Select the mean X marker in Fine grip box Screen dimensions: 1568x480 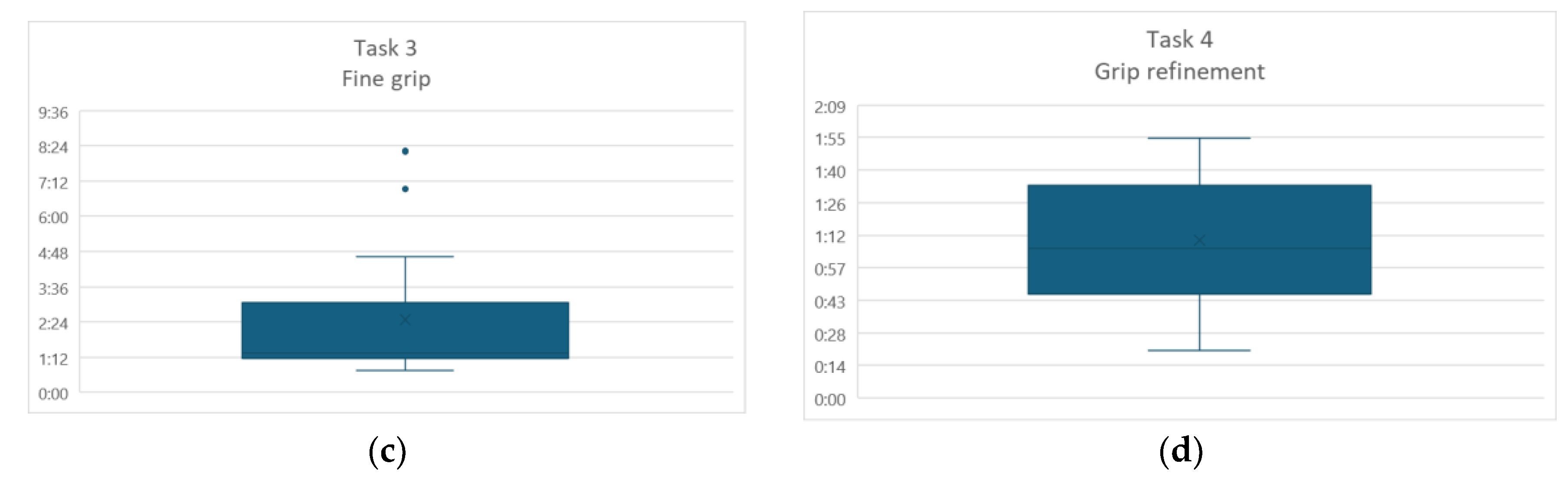click(405, 319)
